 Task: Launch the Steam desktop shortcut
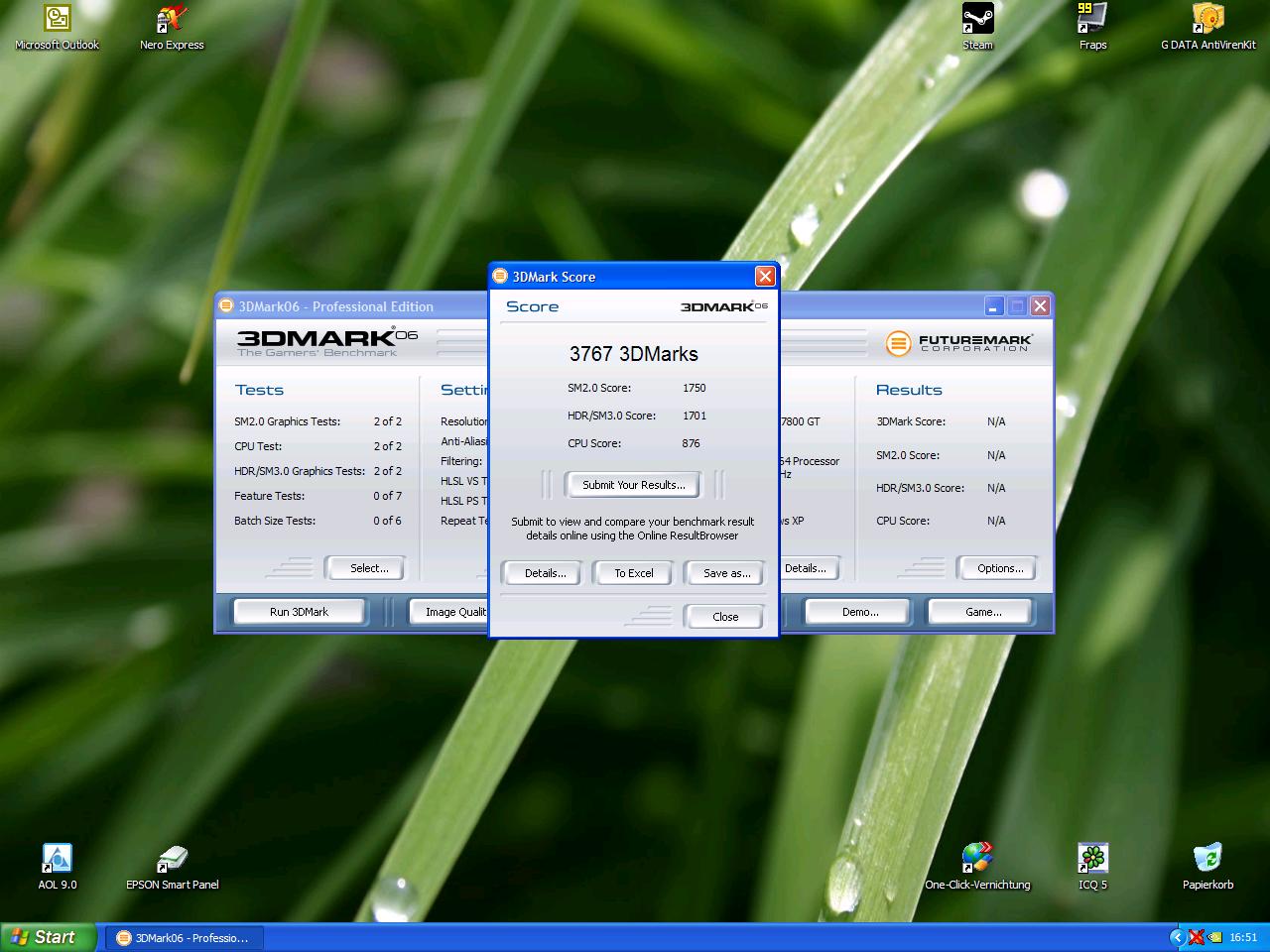point(977,27)
